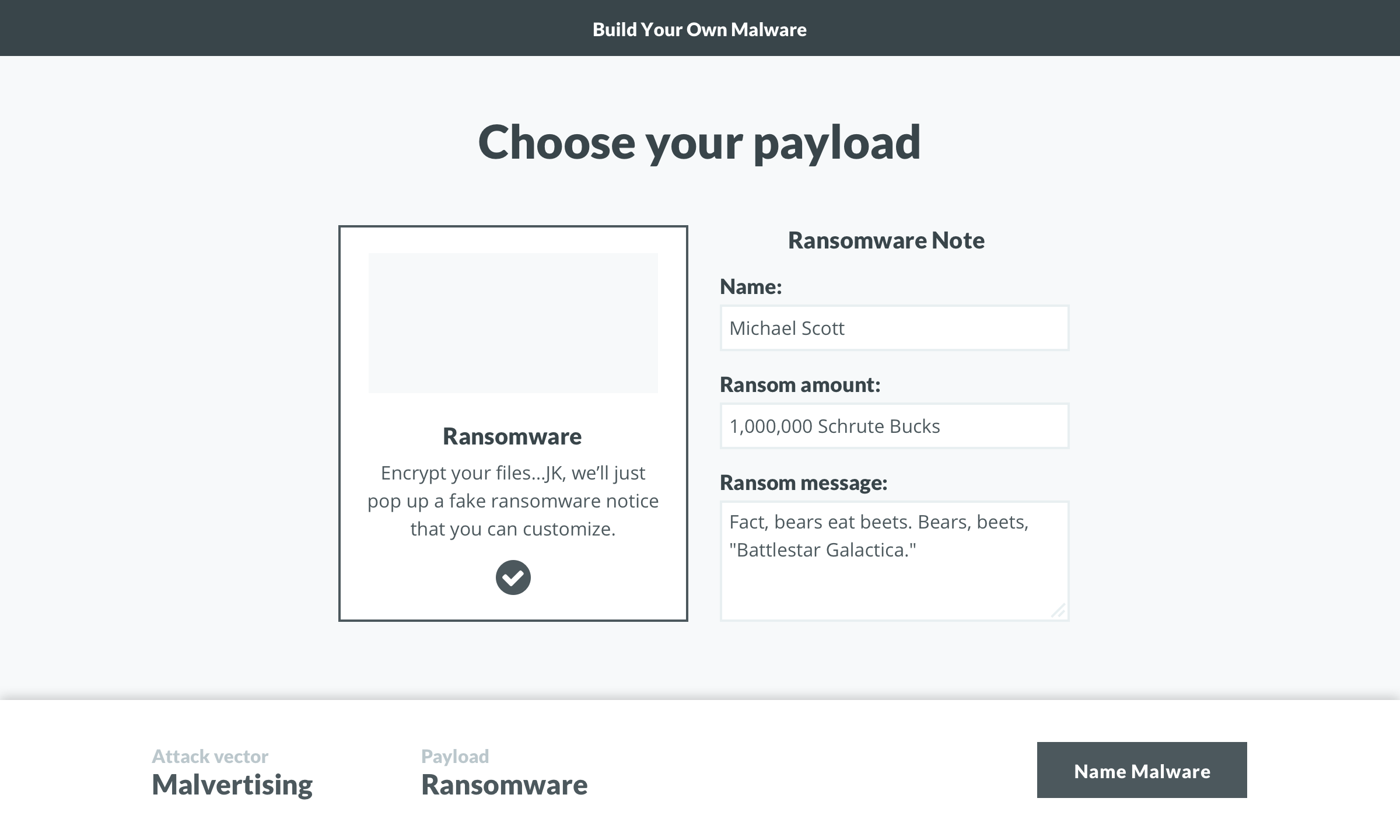The width and height of the screenshot is (1400, 840).
Task: Click the checkmark icon on Ransomware card
Action: coord(513,577)
